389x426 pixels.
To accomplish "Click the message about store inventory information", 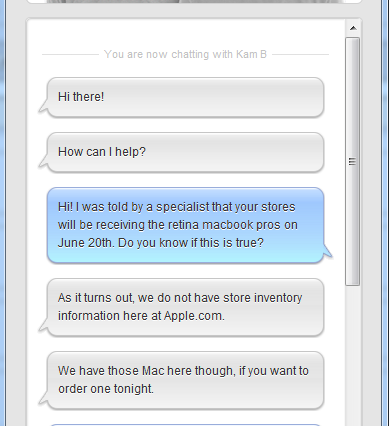I will coord(185,307).
